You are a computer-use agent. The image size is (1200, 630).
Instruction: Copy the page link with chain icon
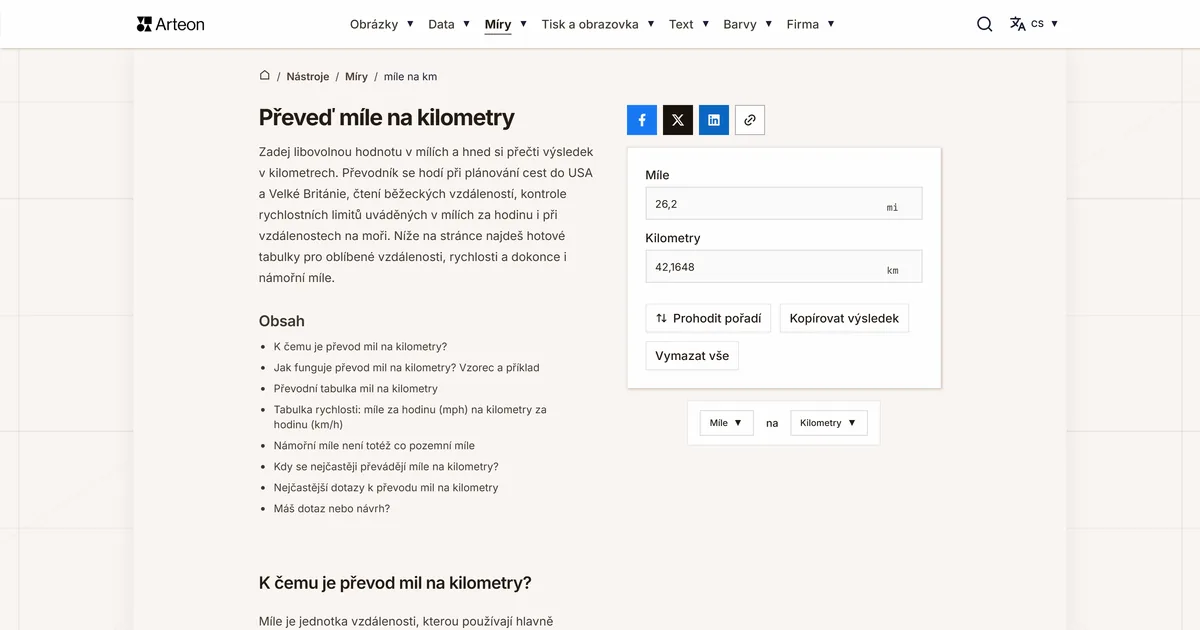click(x=750, y=120)
